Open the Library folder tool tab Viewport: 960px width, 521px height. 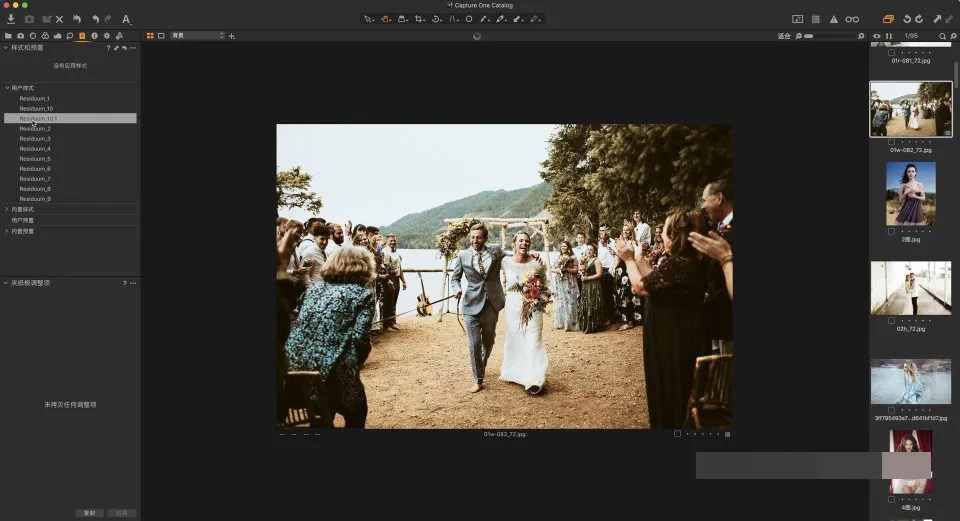click(x=8, y=36)
